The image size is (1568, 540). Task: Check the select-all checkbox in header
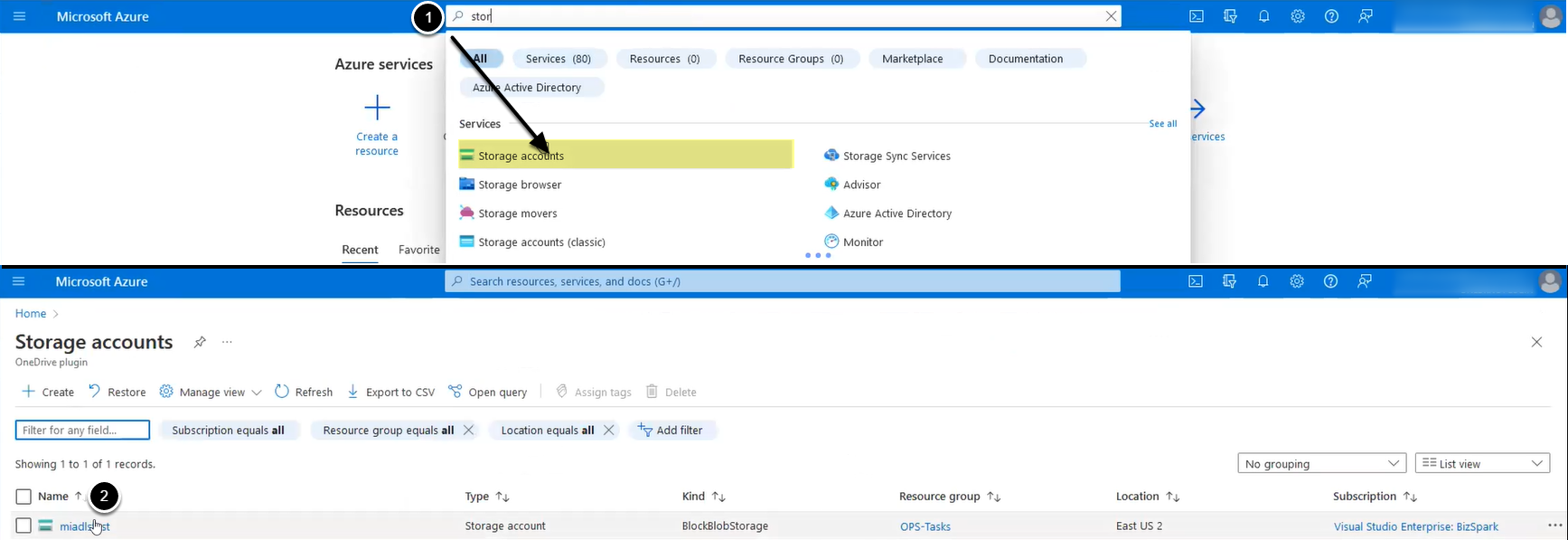tap(23, 497)
